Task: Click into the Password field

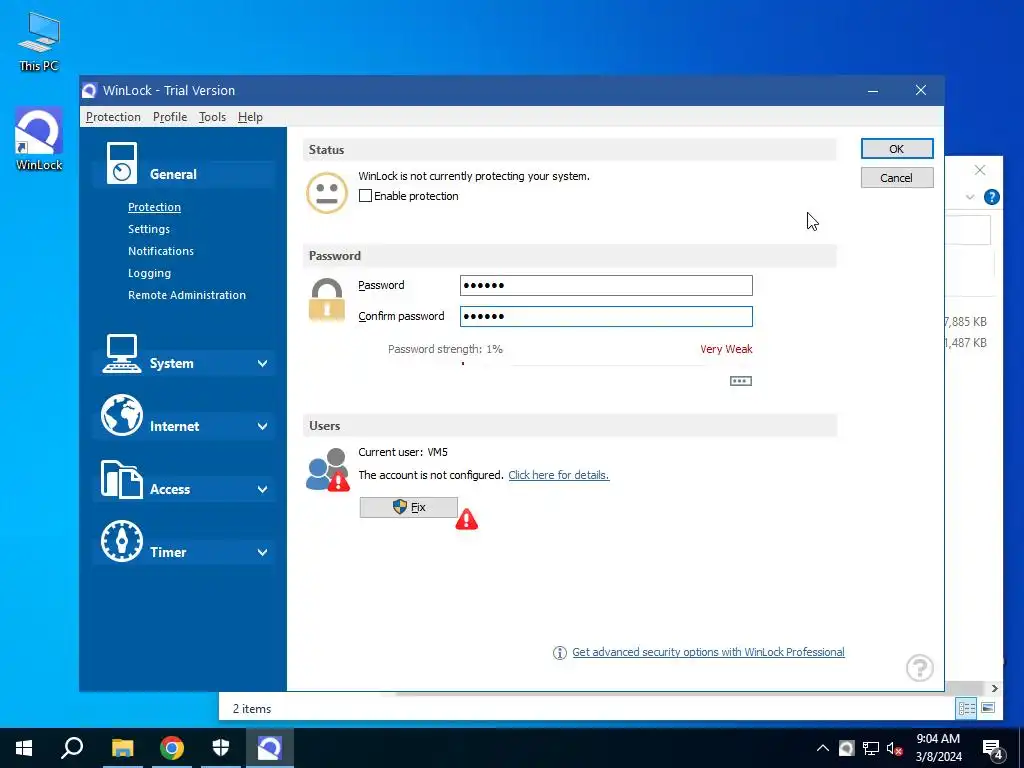Action: point(606,285)
